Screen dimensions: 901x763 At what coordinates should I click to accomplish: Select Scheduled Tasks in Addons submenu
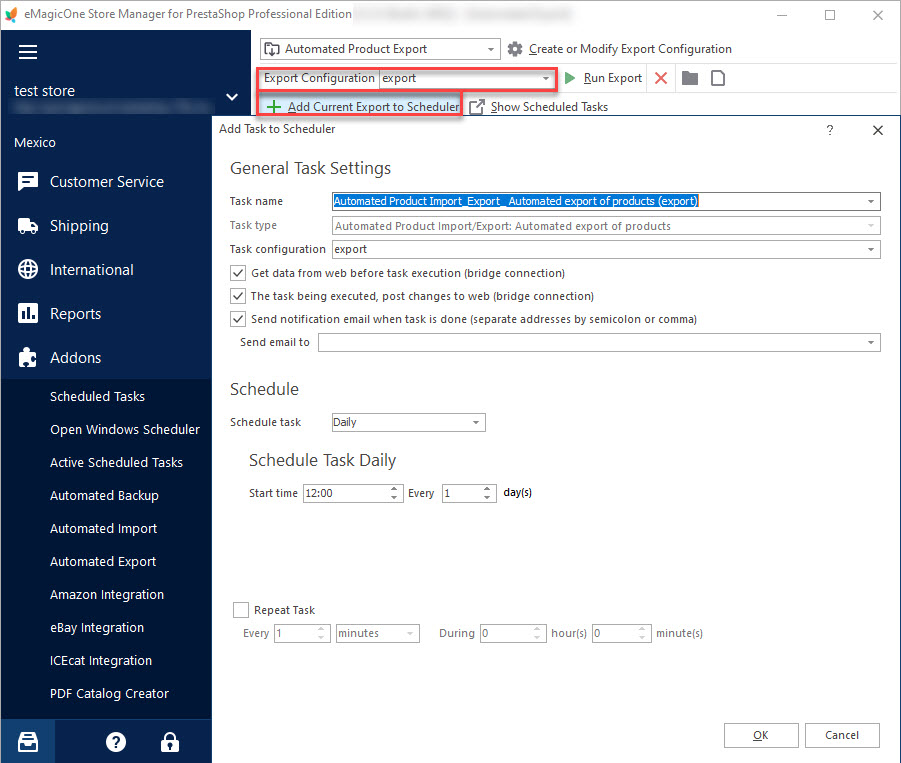[x=97, y=396]
